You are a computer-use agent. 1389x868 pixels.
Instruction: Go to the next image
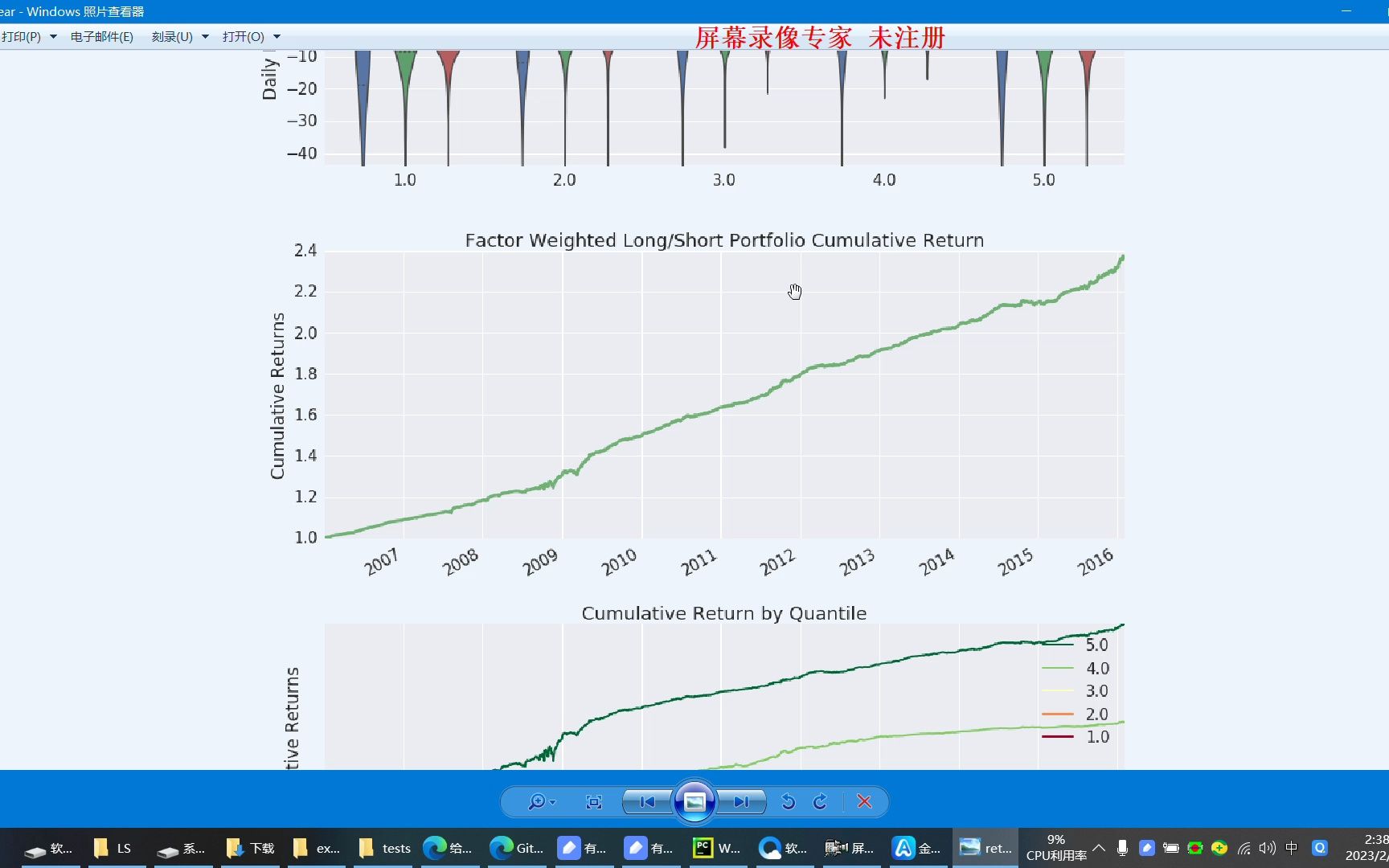[x=741, y=801]
